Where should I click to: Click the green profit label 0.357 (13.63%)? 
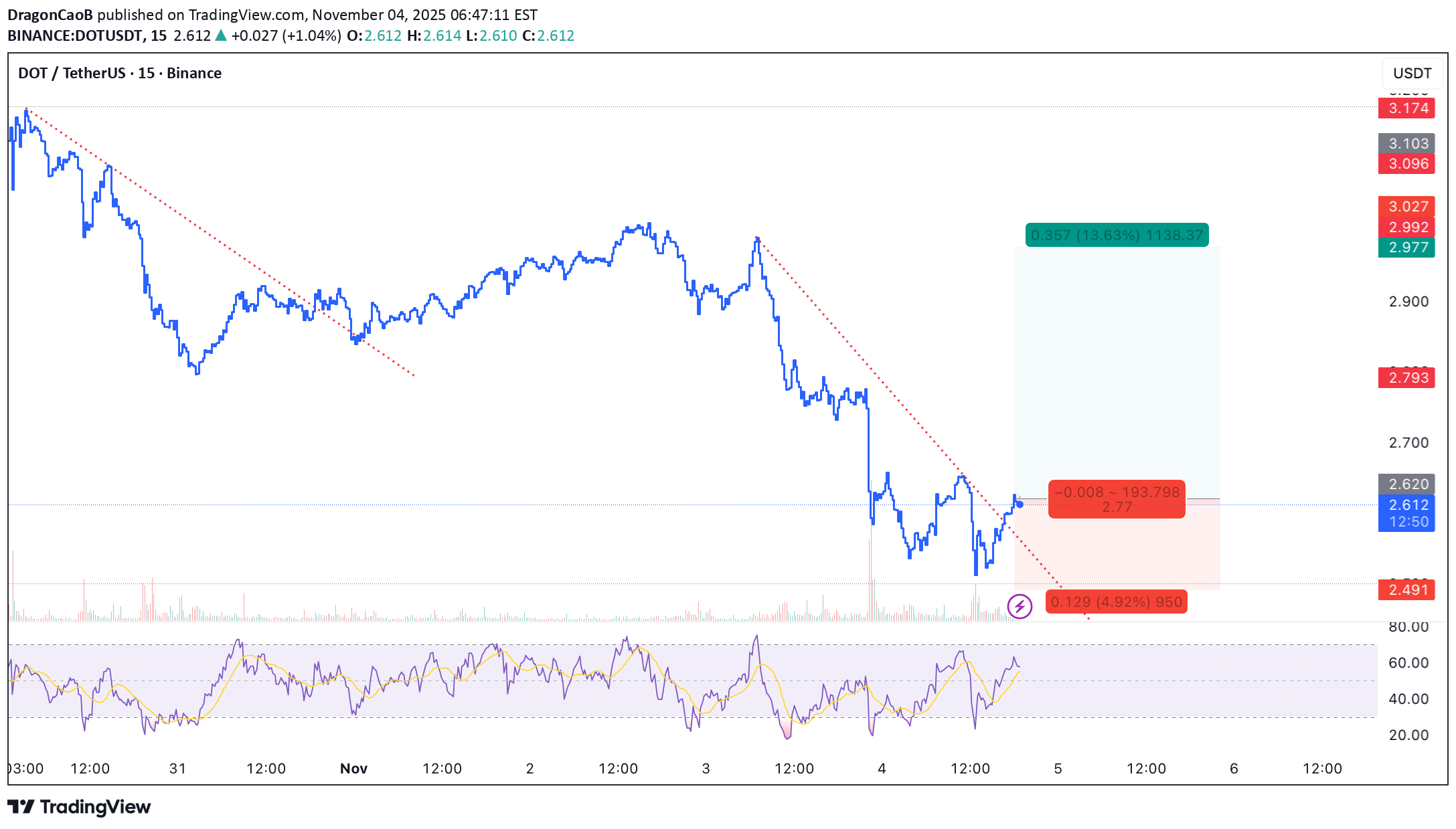pos(1117,236)
